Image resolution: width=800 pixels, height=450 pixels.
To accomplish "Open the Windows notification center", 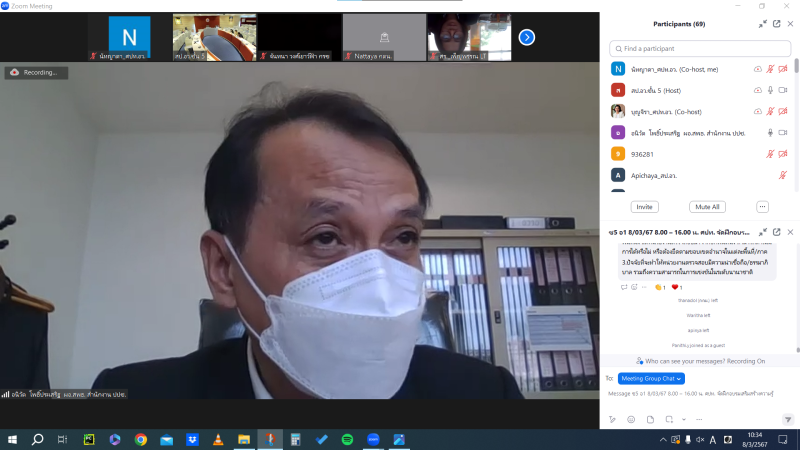I will pyautogui.click(x=783, y=439).
